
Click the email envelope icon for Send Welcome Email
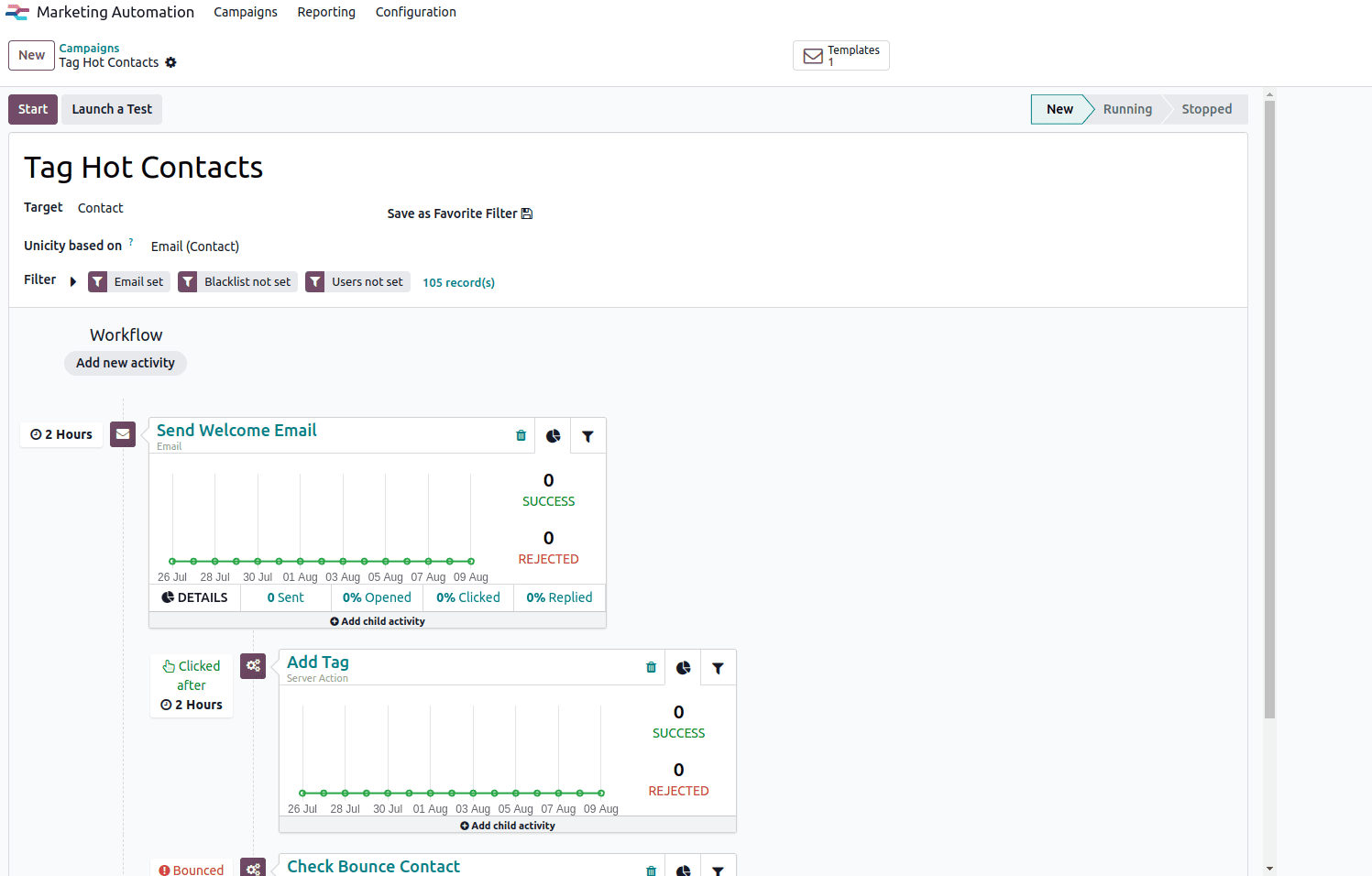coord(123,434)
